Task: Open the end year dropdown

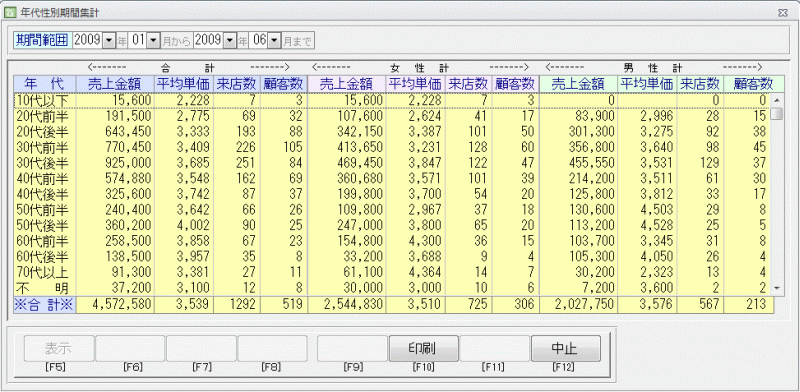Action: [x=230, y=40]
